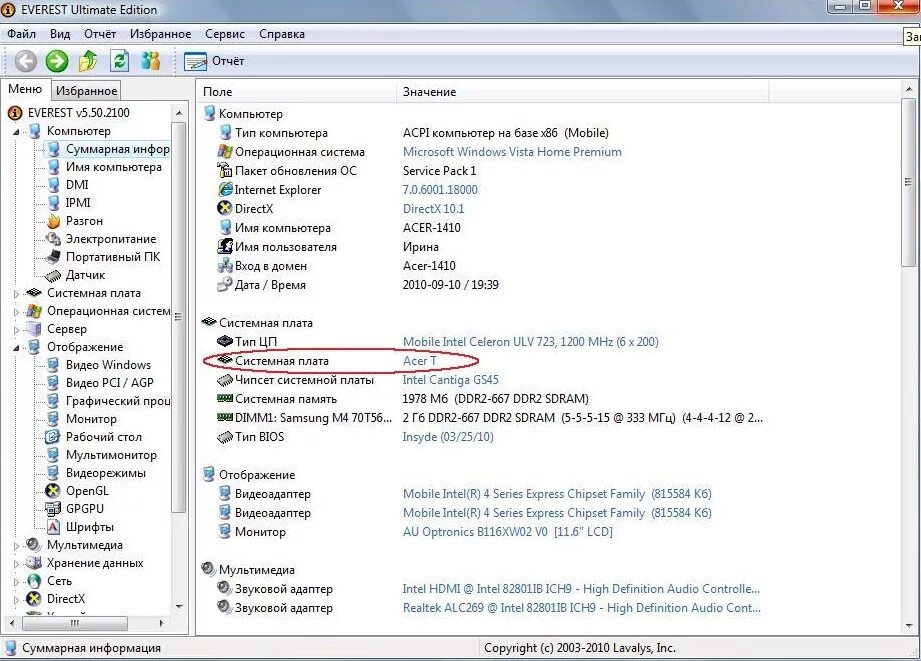Viewport: 921px width, 661px height.
Task: Click the Up level arrow toolbar icon
Action: coord(88,61)
